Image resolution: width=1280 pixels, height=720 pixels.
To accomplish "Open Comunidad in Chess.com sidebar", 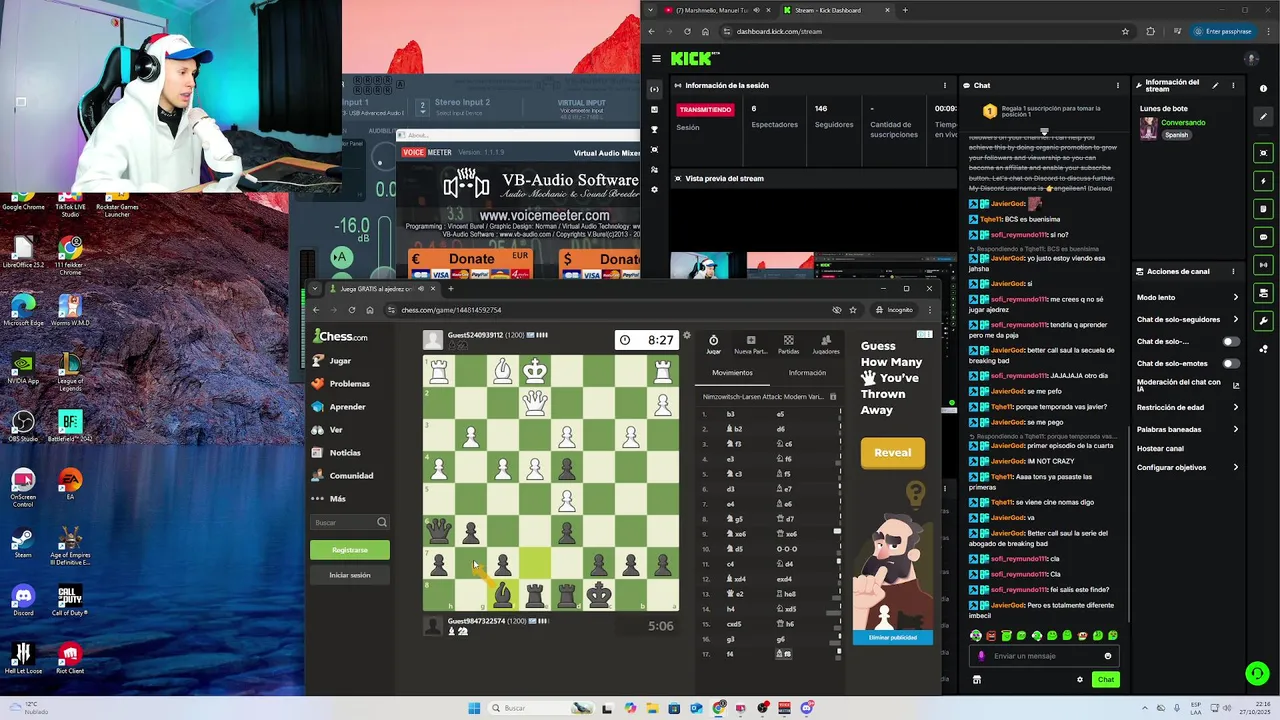I will 351,476.
